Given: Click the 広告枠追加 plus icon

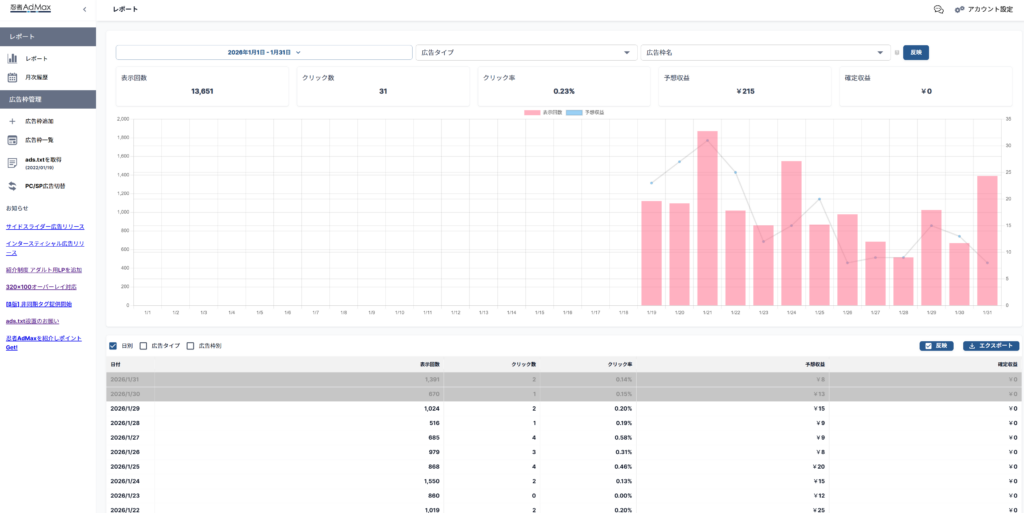Looking at the screenshot, I should (x=13, y=121).
